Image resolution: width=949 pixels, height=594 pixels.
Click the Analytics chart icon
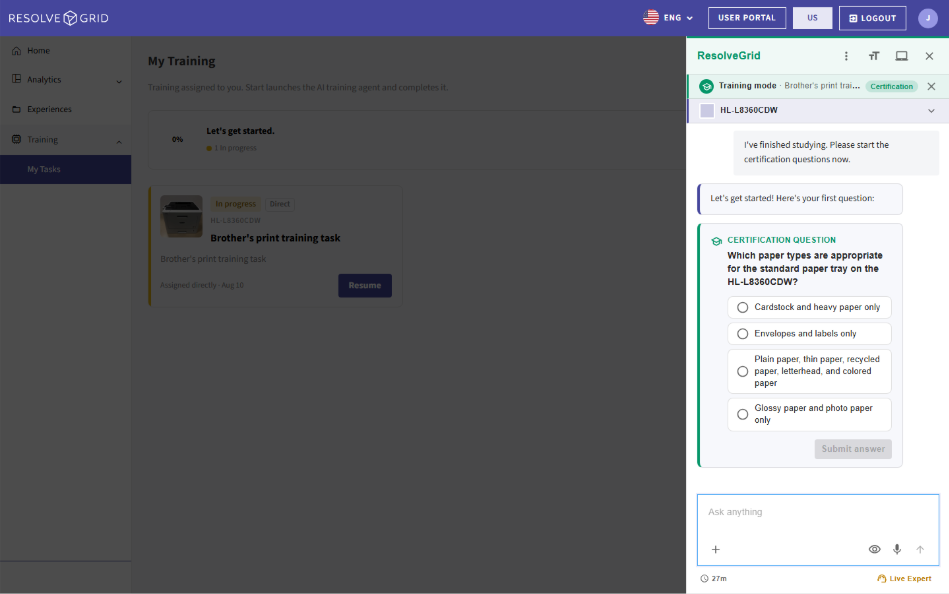(16, 79)
